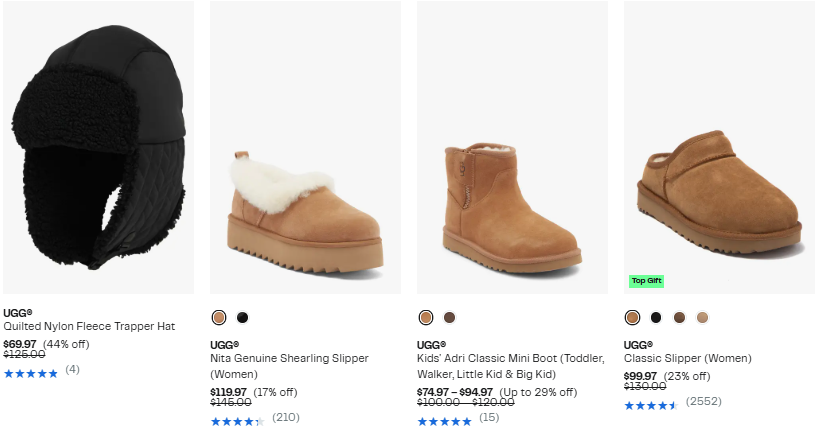Pick the dark brown Classic Slipper swatch
The image size is (817, 435).
[x=679, y=318]
